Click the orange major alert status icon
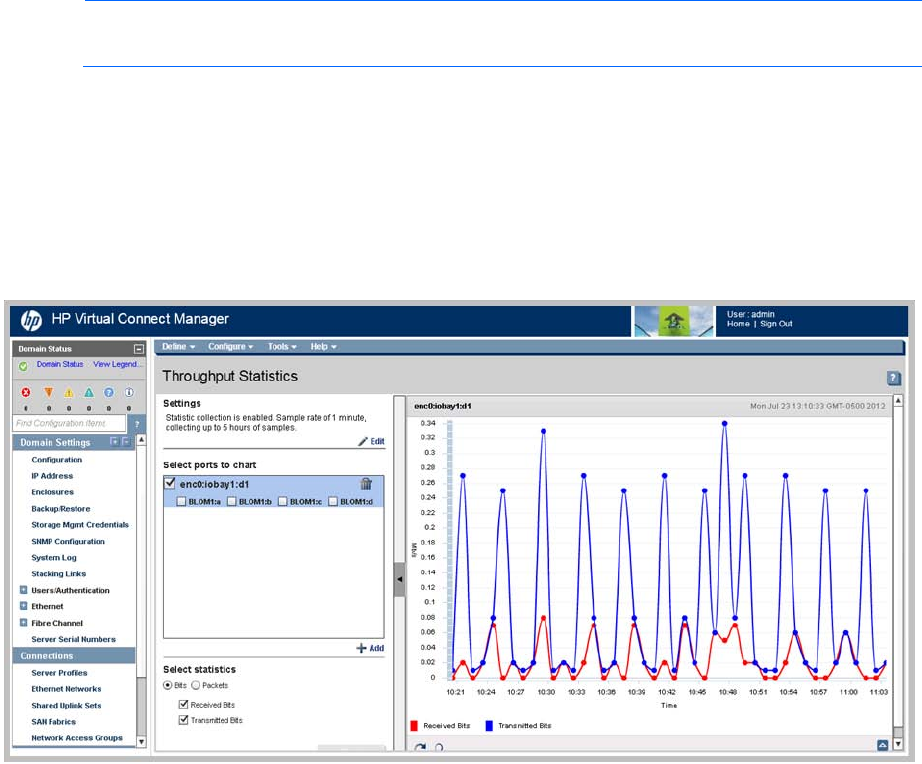Image resolution: width=922 pixels, height=764 pixels. [48, 393]
